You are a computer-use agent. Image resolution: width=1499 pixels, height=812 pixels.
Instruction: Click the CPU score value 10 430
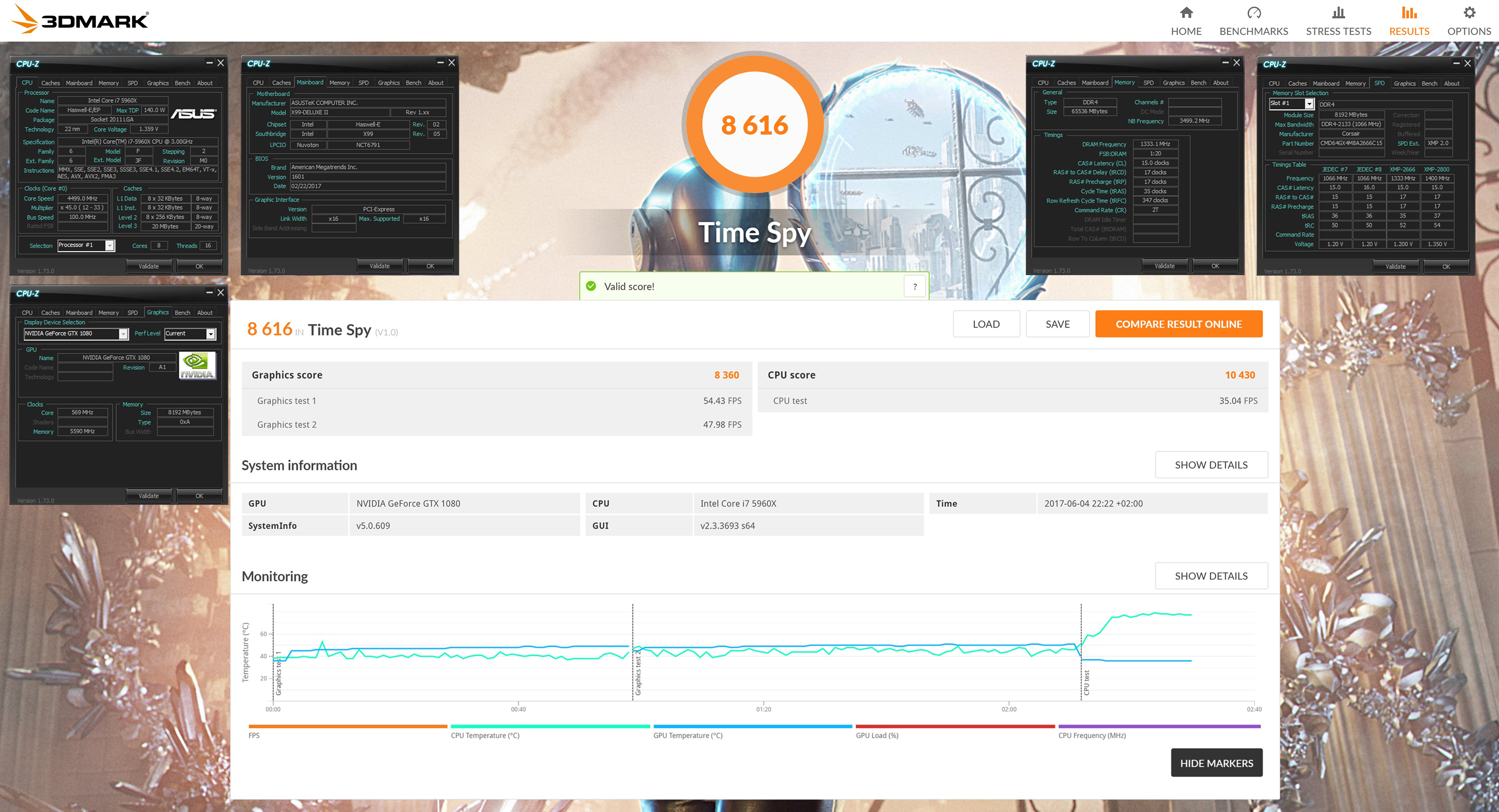point(1240,375)
